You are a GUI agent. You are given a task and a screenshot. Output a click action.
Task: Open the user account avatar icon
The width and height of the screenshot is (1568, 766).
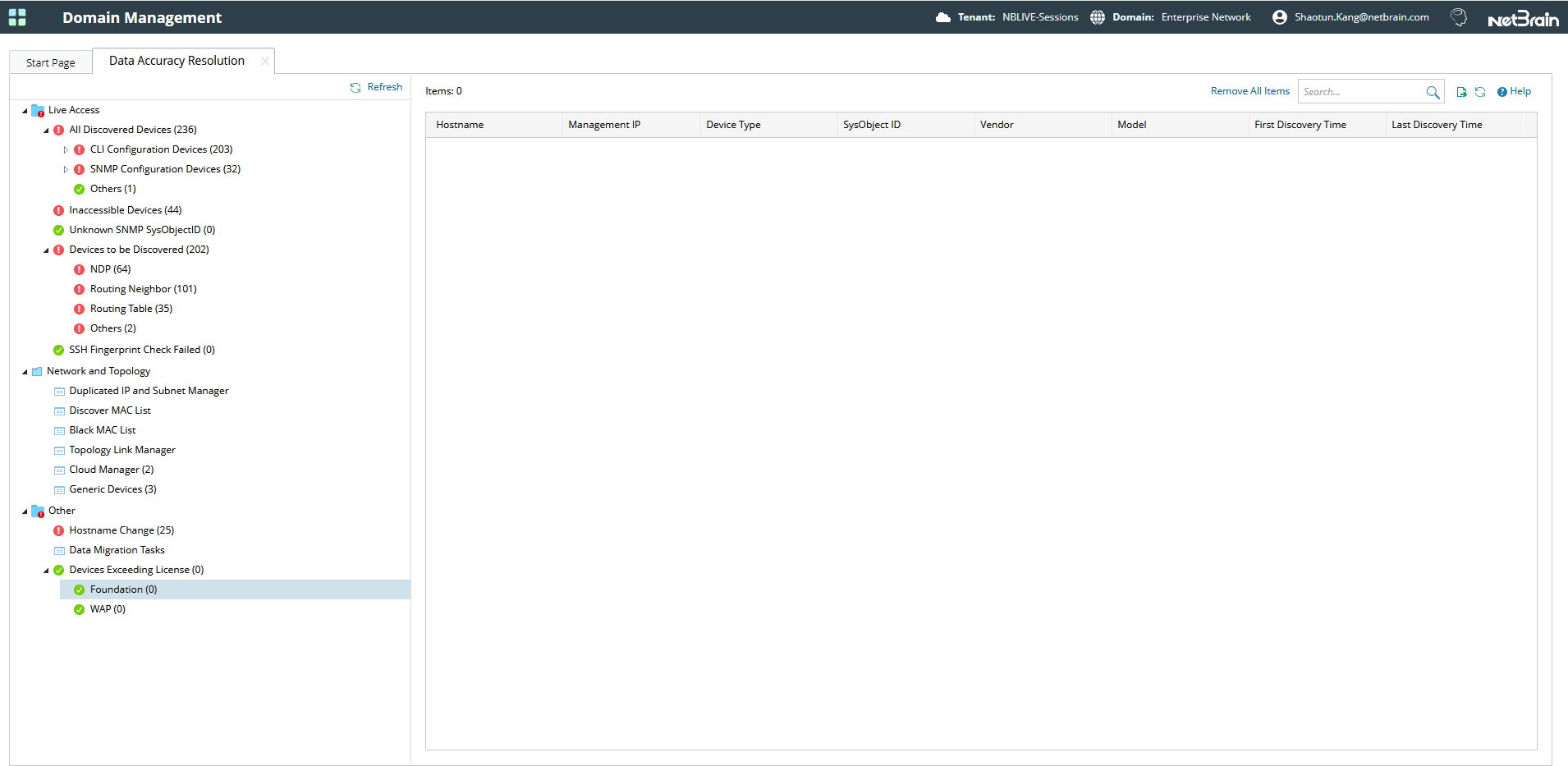tap(1280, 17)
